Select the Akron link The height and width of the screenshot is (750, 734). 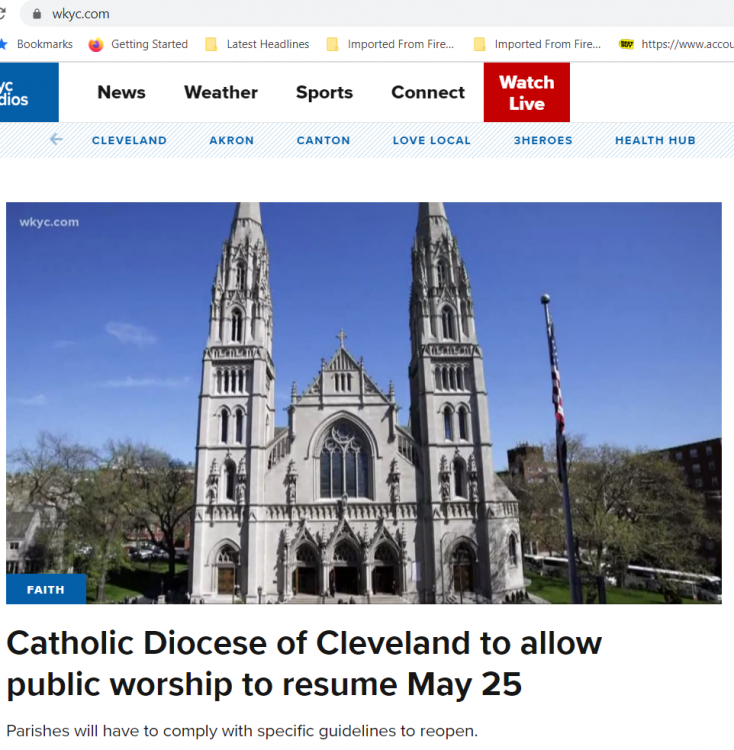tap(232, 141)
